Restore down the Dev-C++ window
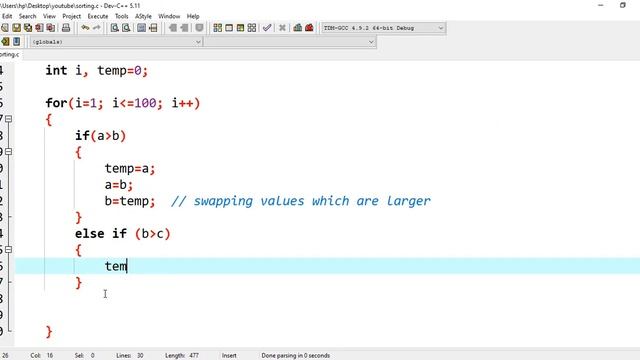640x360 pixels. pos(622,5)
